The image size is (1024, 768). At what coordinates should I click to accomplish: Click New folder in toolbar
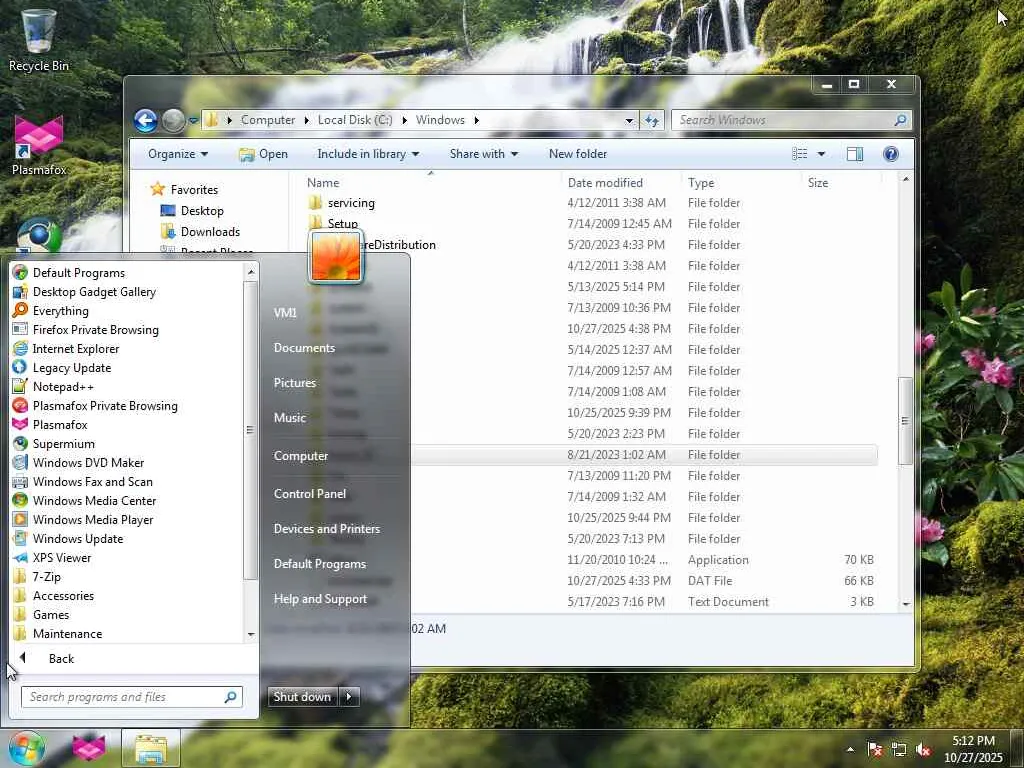[578, 153]
